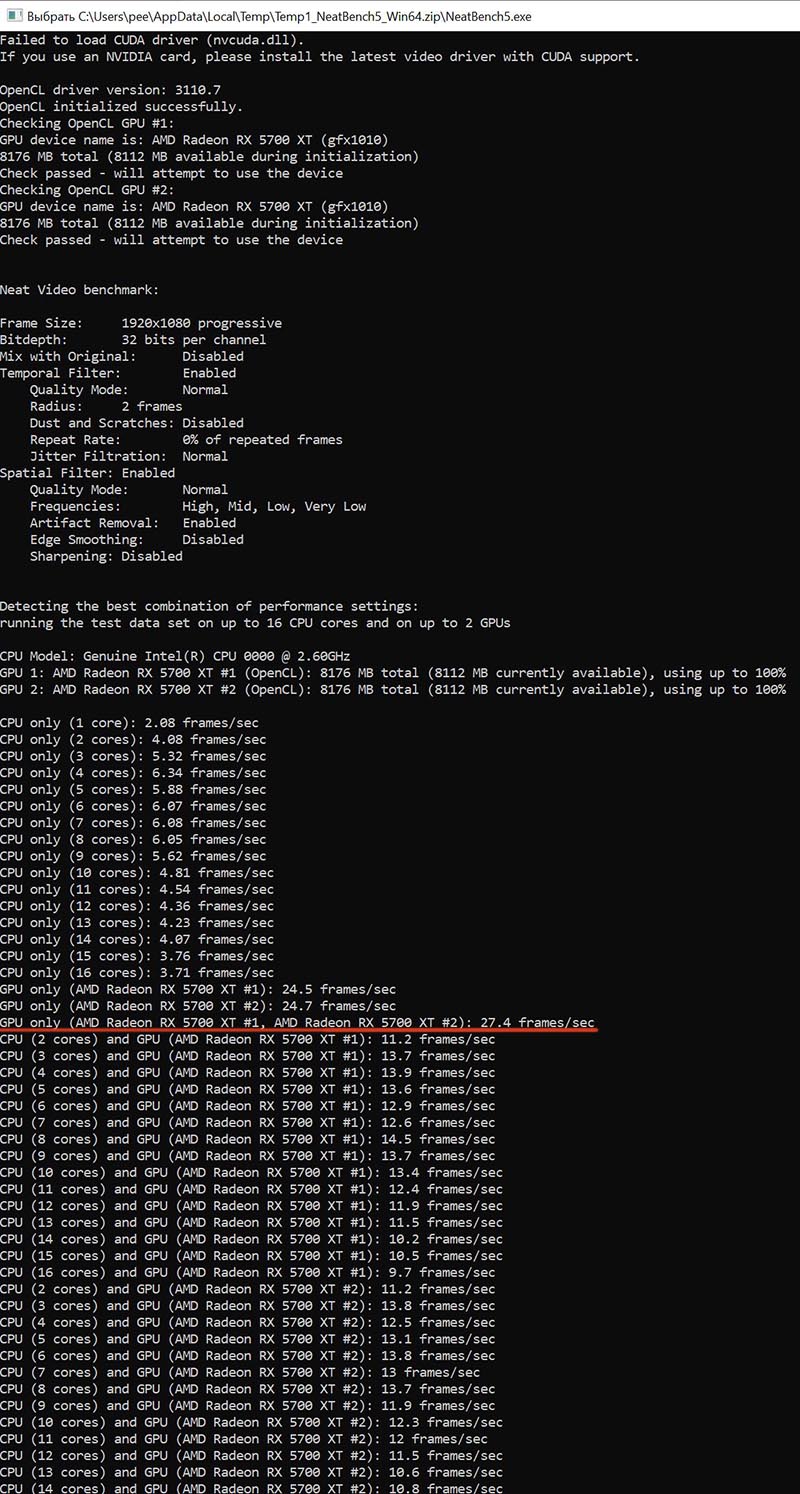Click the "CPU (13 cores) and GPU (XT #2): 10.6" result
This screenshot has height=1494, width=800.
[251, 1473]
